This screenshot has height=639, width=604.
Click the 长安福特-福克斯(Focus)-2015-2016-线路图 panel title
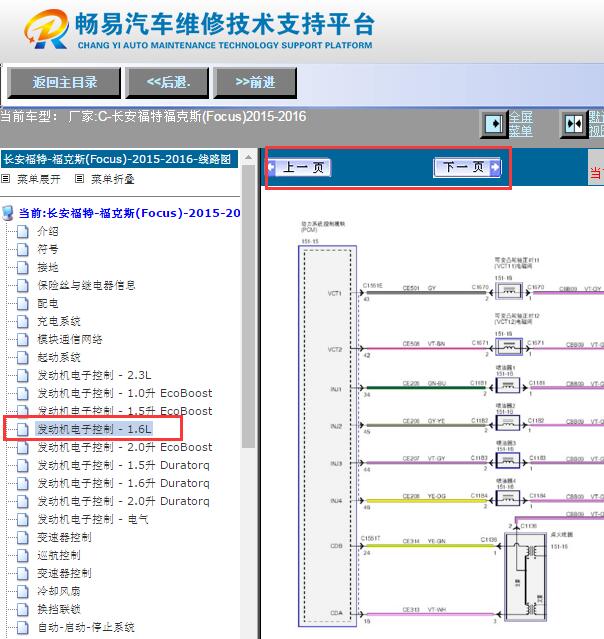click(x=119, y=159)
